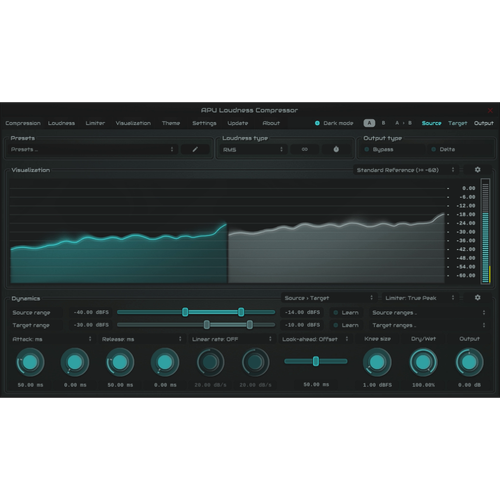The image size is (500, 500).
Task: Open Linear rate: OFF dropdown
Action: coord(232,339)
